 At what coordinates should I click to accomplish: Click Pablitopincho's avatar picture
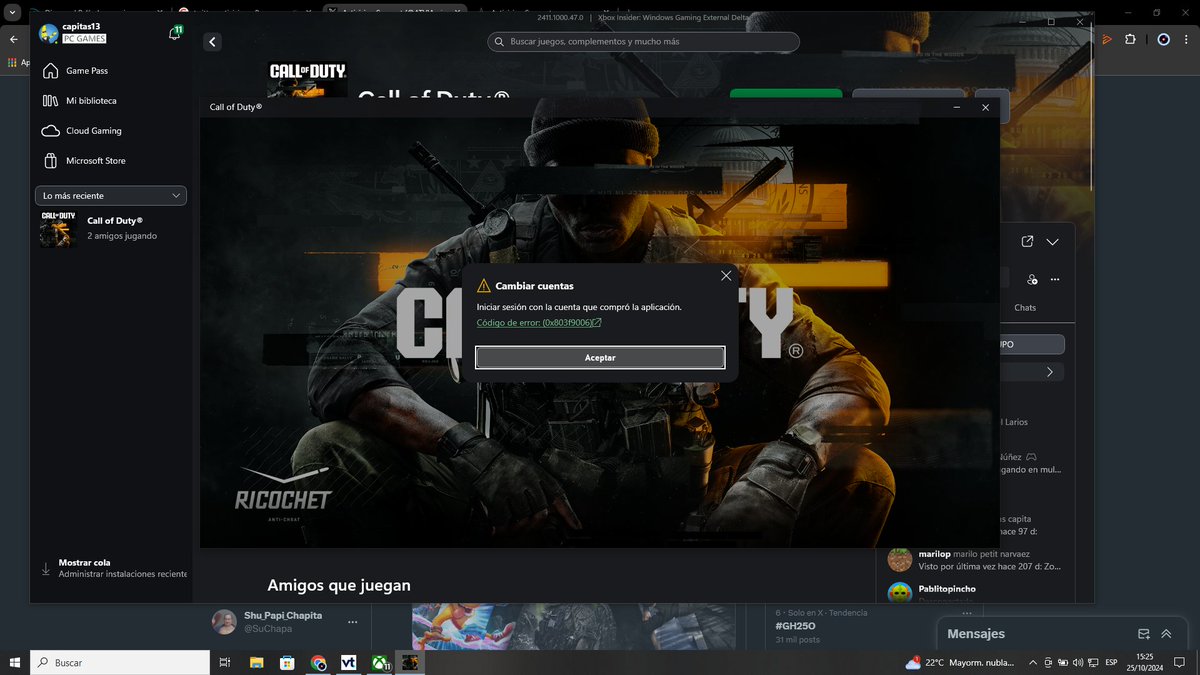pos(900,592)
